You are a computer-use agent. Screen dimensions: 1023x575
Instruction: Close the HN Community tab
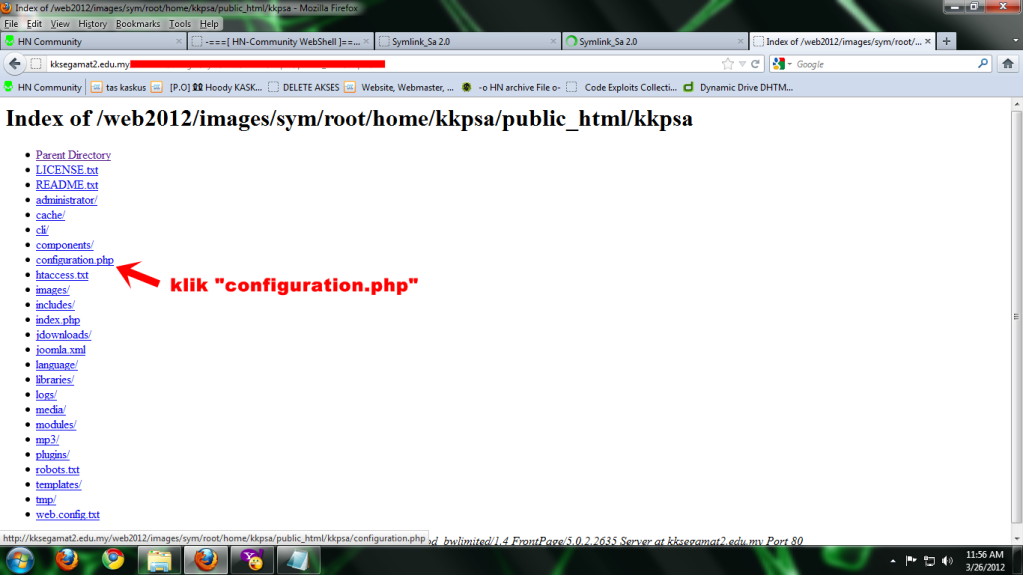(179, 41)
